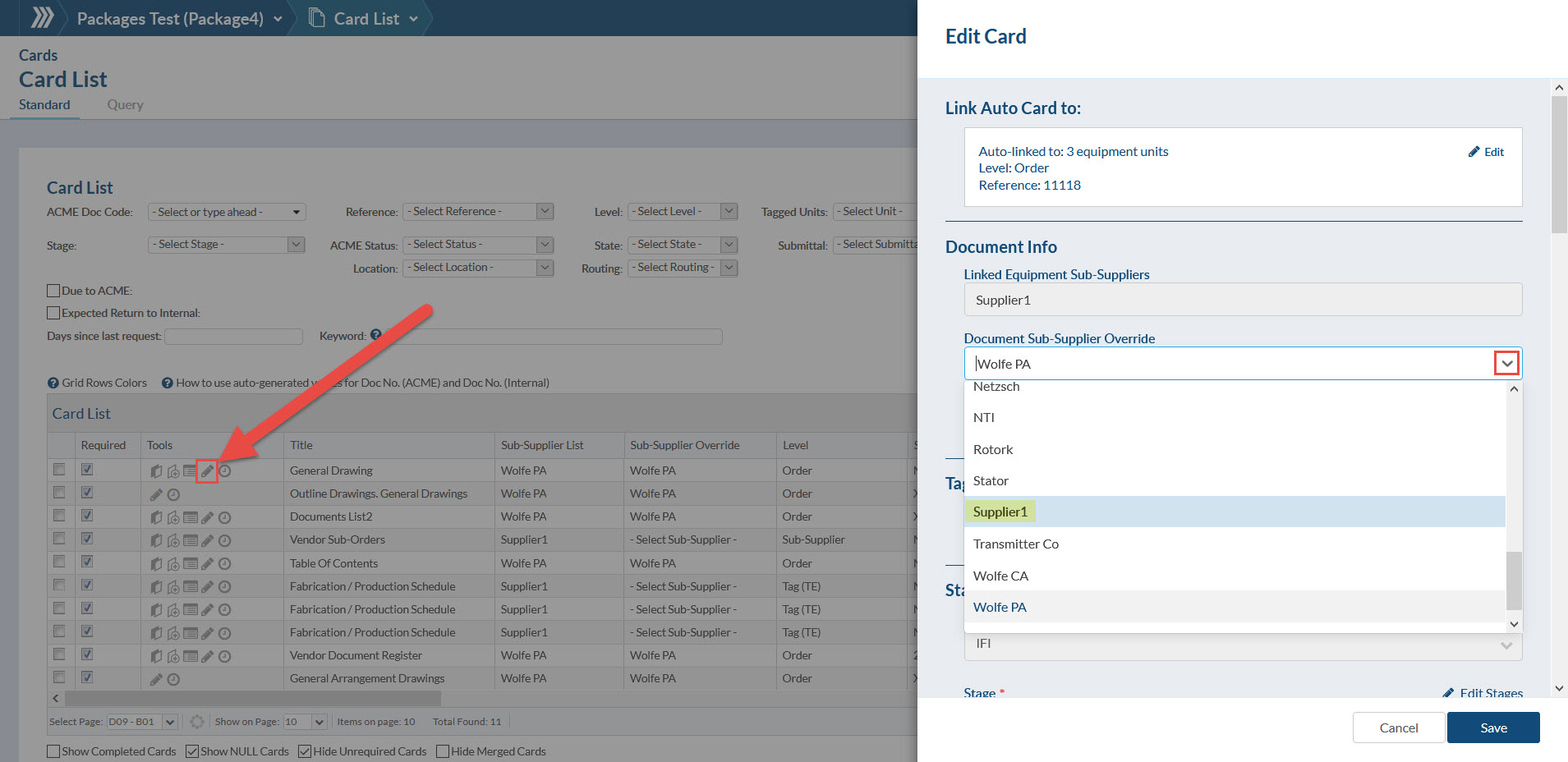Image resolution: width=1568 pixels, height=762 pixels.
Task: Uncheck Show NULL Cards checkbox
Action: (192, 751)
